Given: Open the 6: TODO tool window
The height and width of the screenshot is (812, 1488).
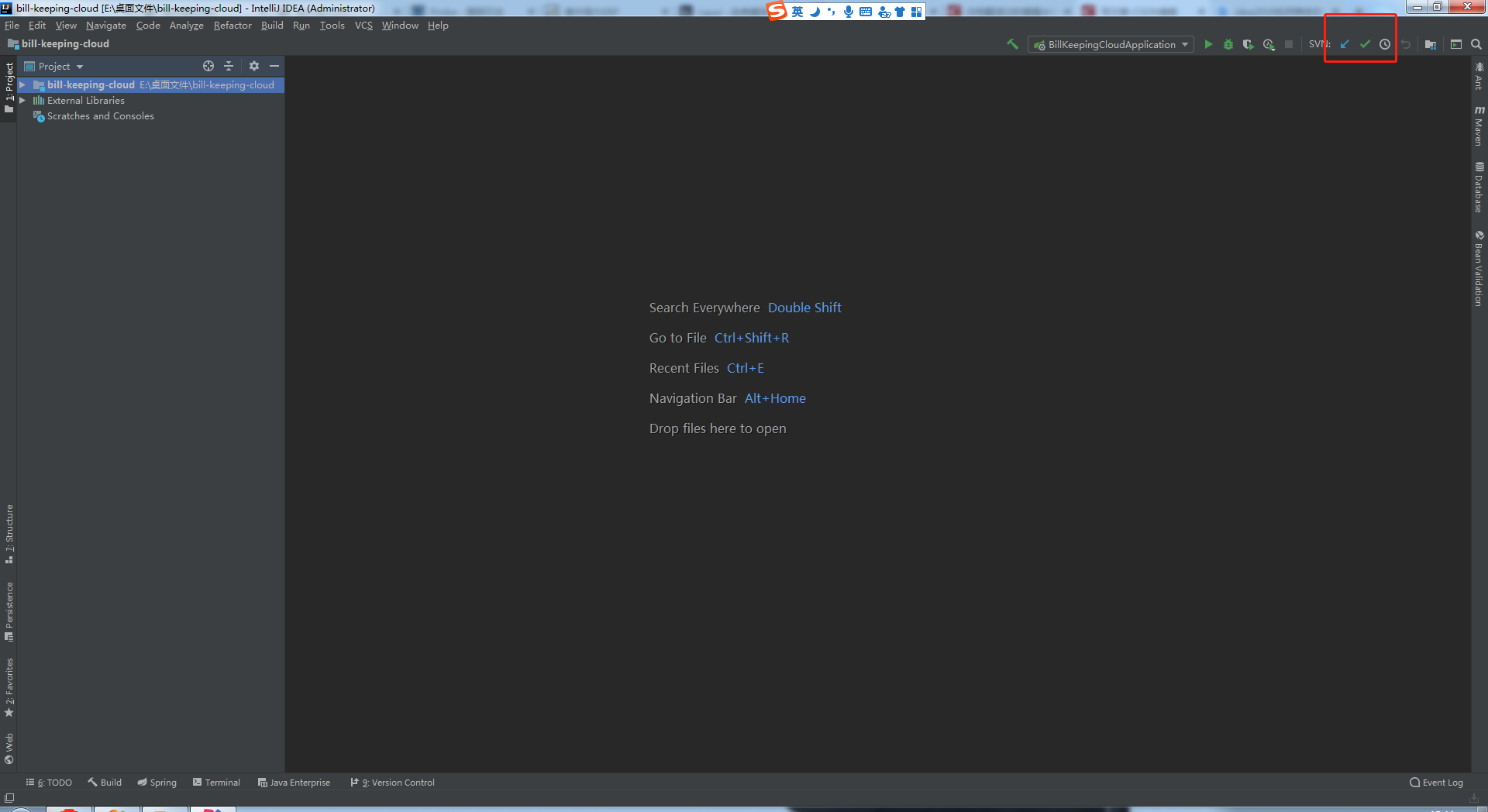Looking at the screenshot, I should pyautogui.click(x=49, y=783).
